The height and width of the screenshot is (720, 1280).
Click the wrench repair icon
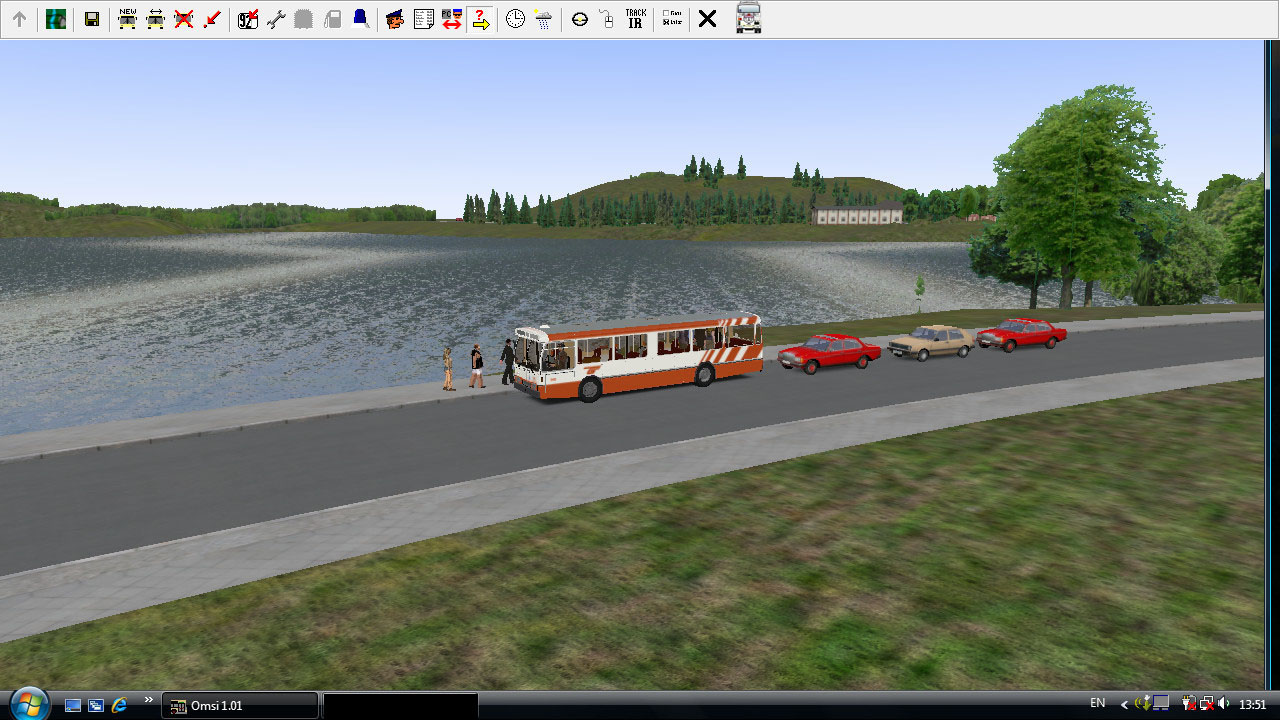[x=276, y=19]
